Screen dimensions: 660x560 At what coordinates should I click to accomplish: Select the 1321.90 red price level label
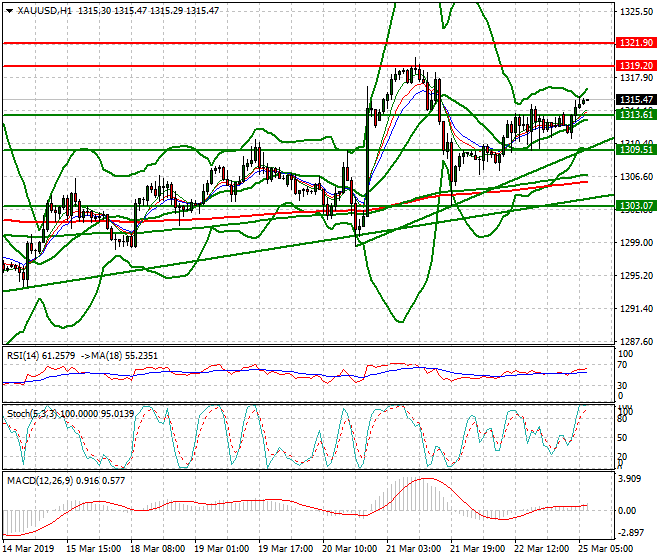(636, 43)
